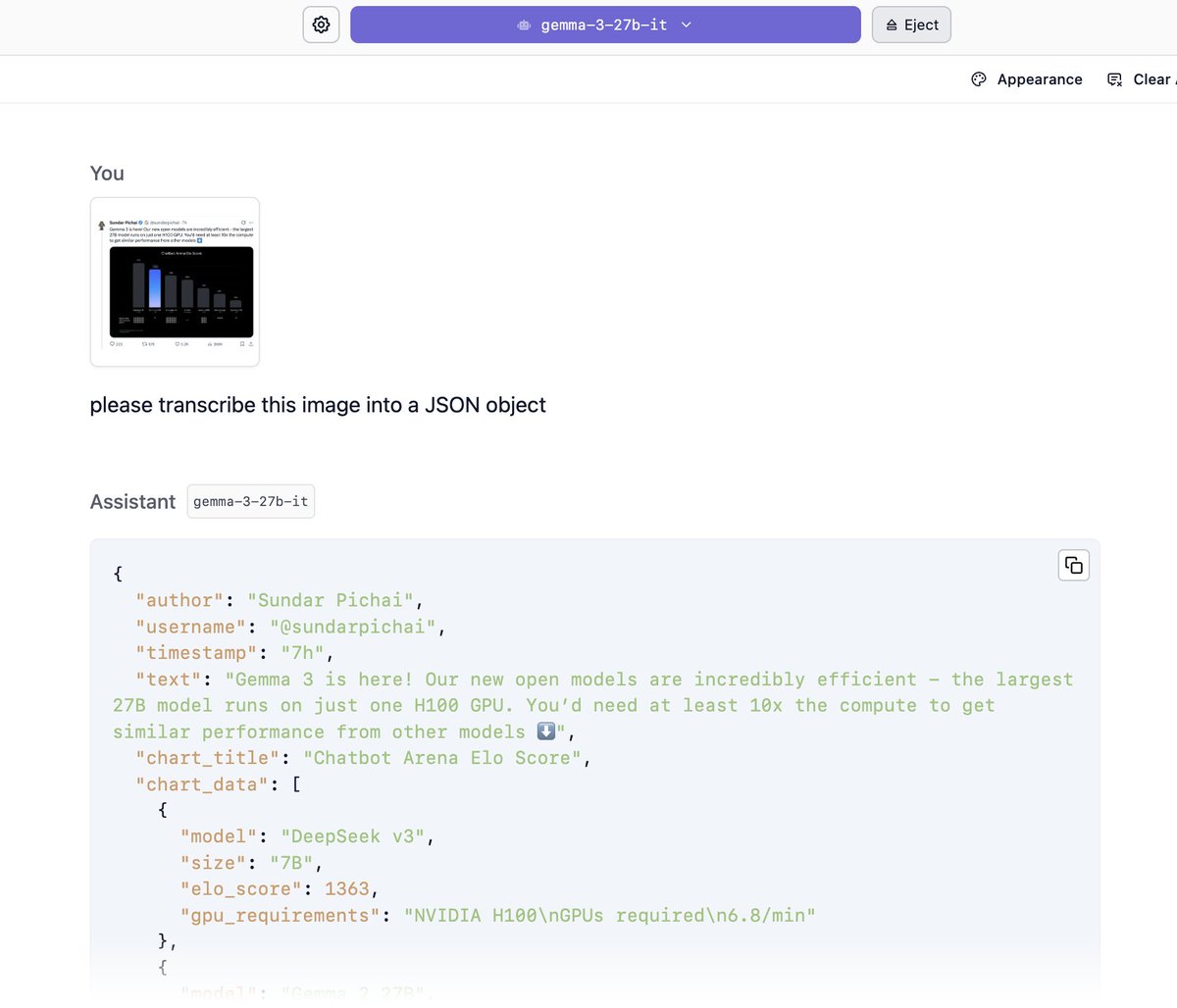Open the attached tweet screenshot thumbnail
Viewport: 1177px width, 1008px height.
click(x=175, y=281)
